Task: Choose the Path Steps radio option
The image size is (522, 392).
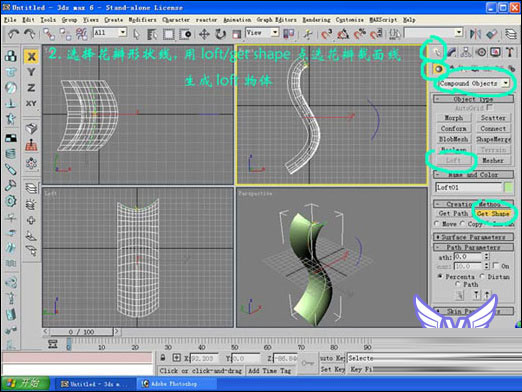Action: pyautogui.click(x=458, y=284)
